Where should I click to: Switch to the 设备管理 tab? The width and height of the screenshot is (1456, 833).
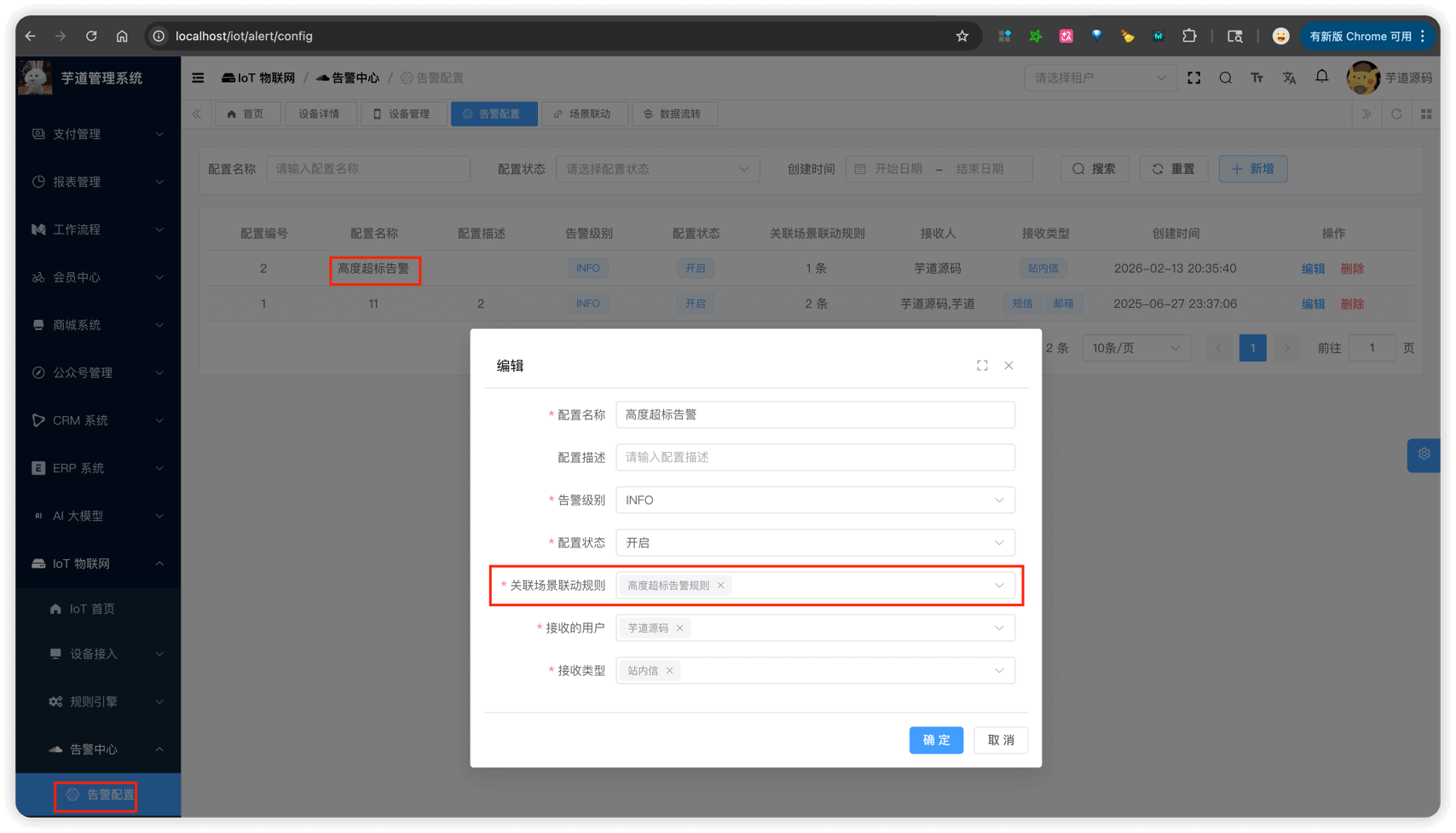pyautogui.click(x=404, y=113)
